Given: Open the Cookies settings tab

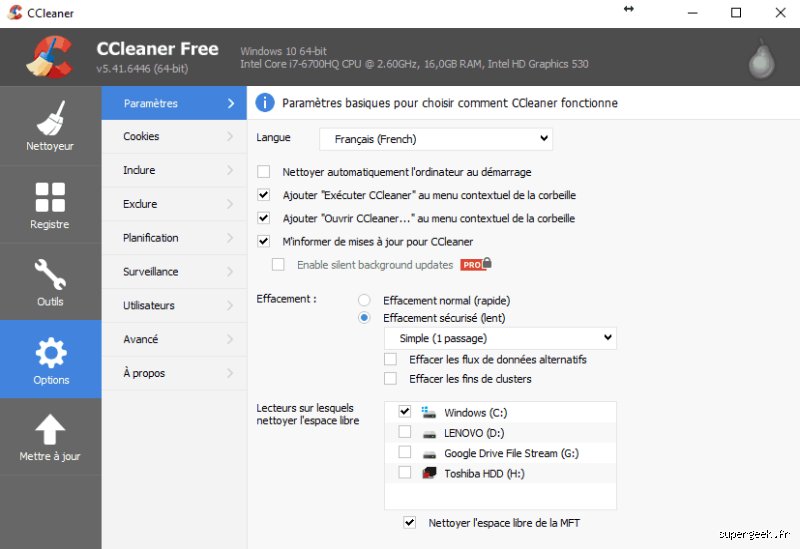Looking at the screenshot, I should coord(174,136).
